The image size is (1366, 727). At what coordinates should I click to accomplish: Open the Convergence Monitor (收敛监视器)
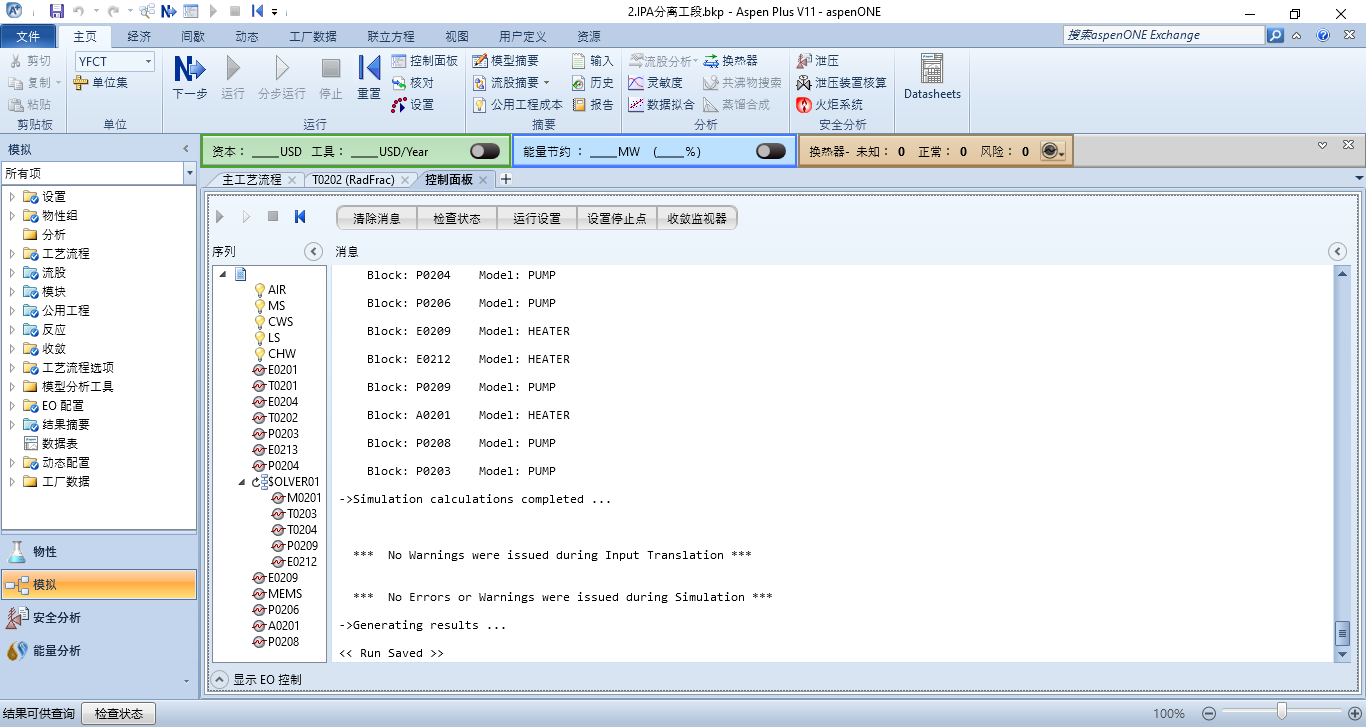coord(697,218)
